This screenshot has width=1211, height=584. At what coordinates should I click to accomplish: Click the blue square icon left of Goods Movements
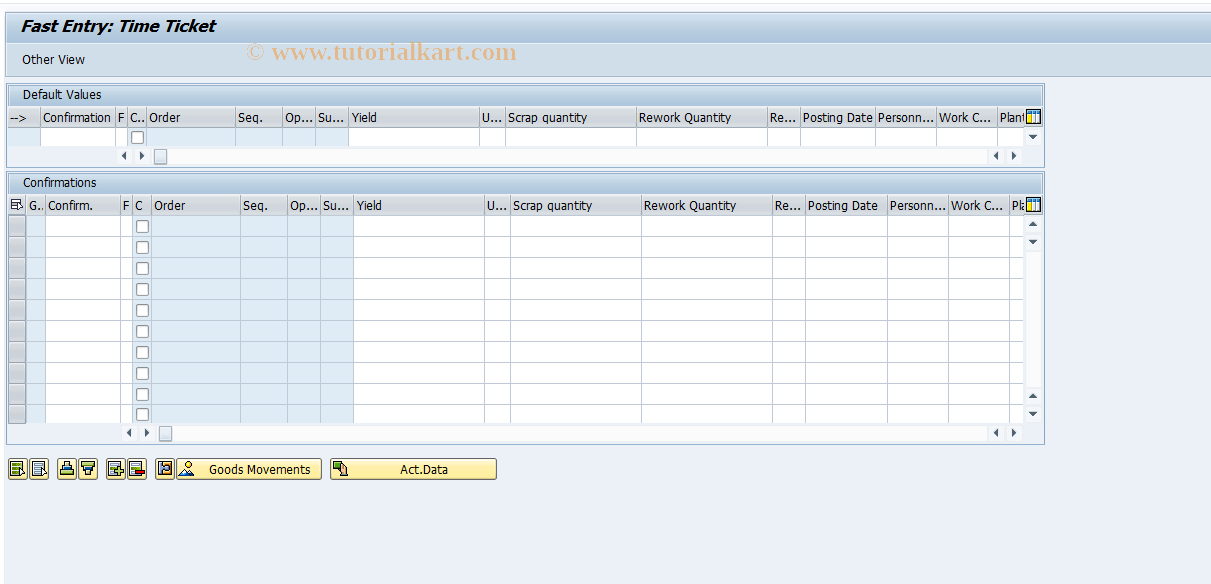pyautogui.click(x=165, y=469)
